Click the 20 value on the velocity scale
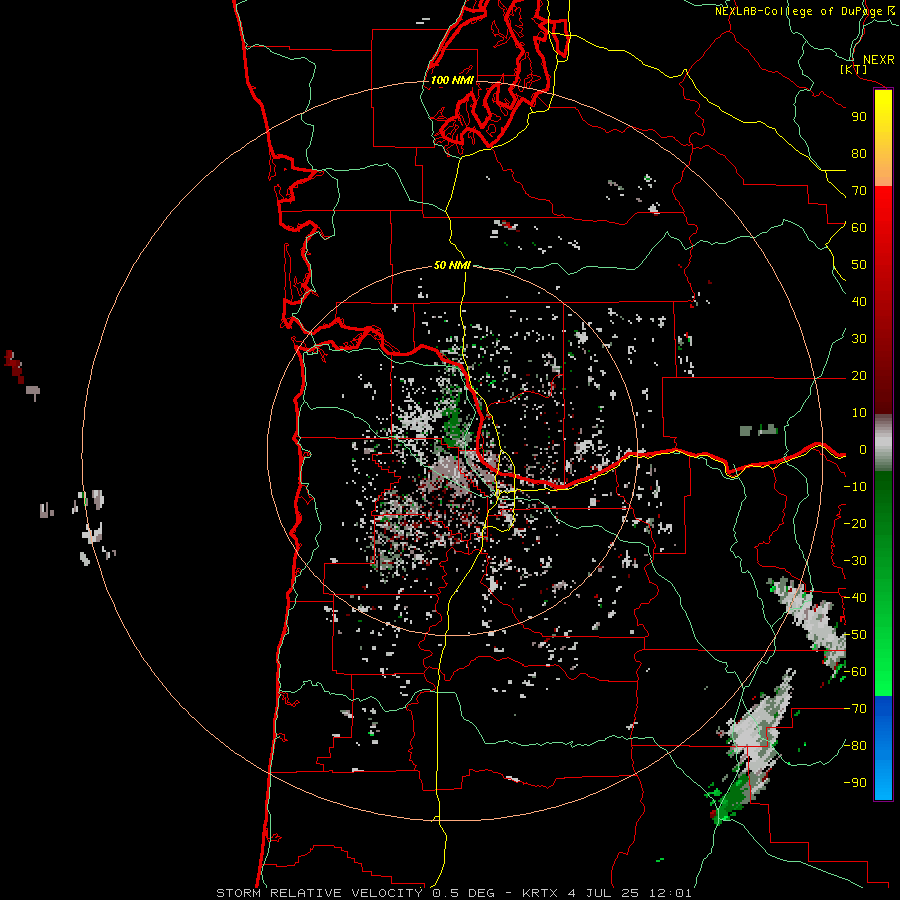 click(859, 375)
